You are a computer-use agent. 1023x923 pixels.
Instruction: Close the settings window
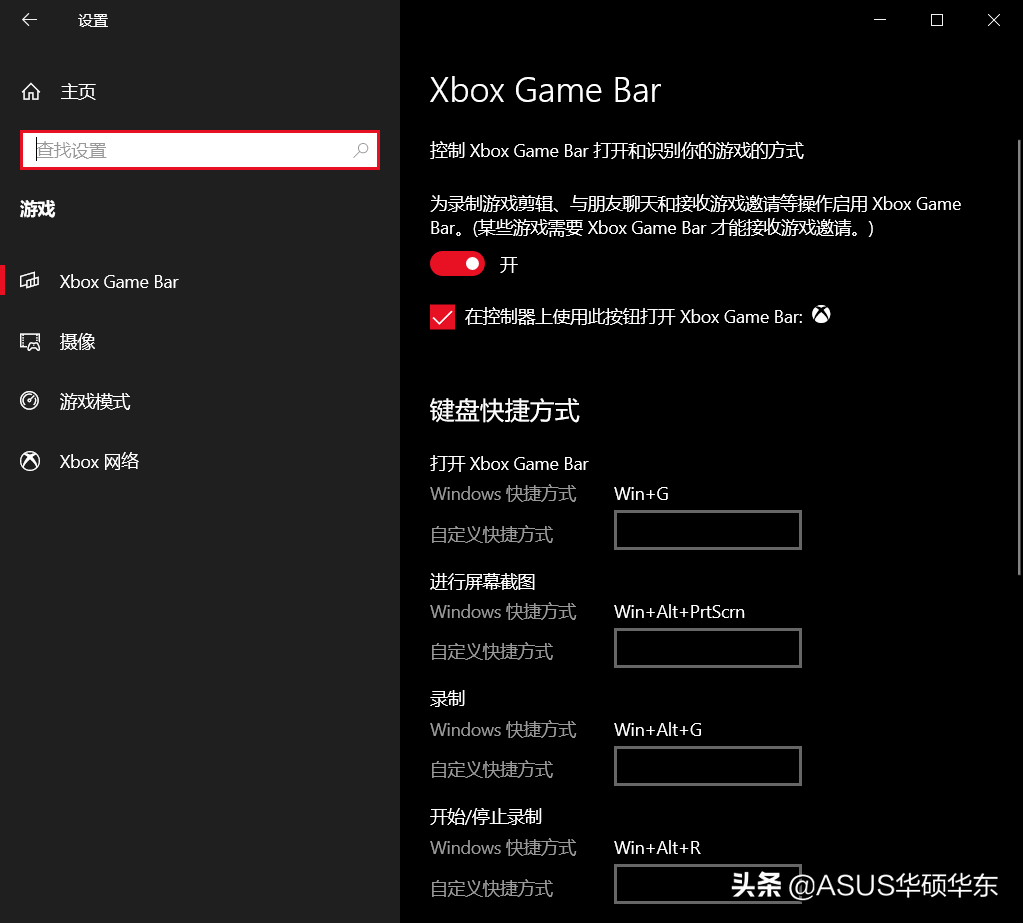994,20
